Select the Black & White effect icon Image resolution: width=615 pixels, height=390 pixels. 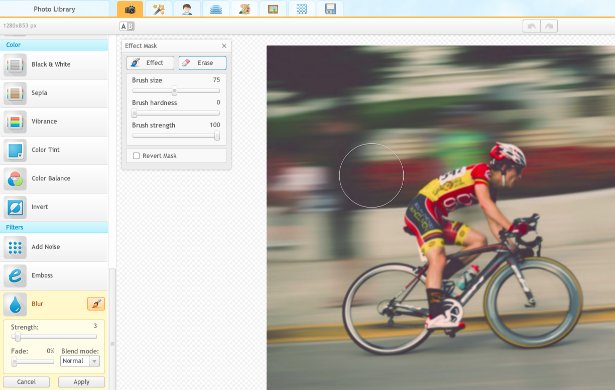click(15, 65)
